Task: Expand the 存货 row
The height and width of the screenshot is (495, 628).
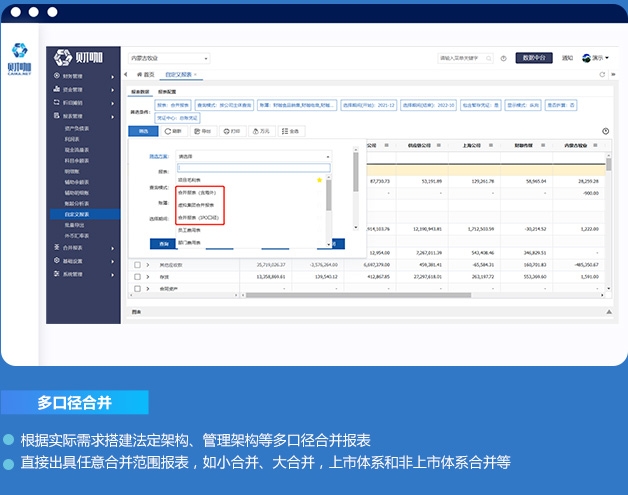Action: pyautogui.click(x=148, y=277)
